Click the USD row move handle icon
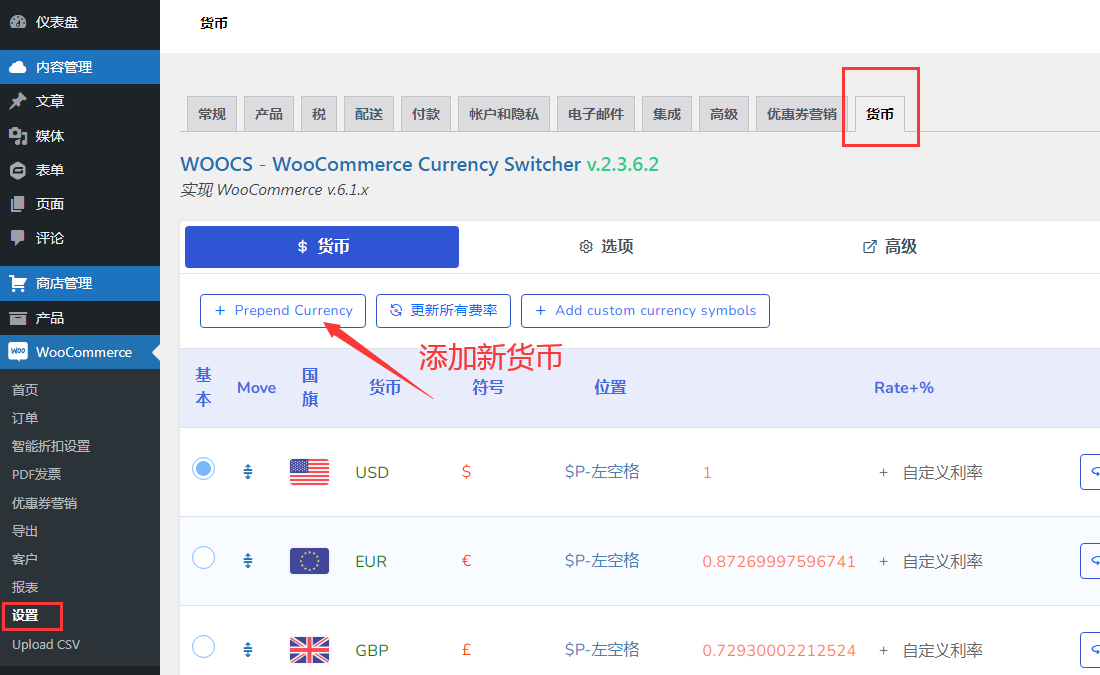 tap(248, 472)
